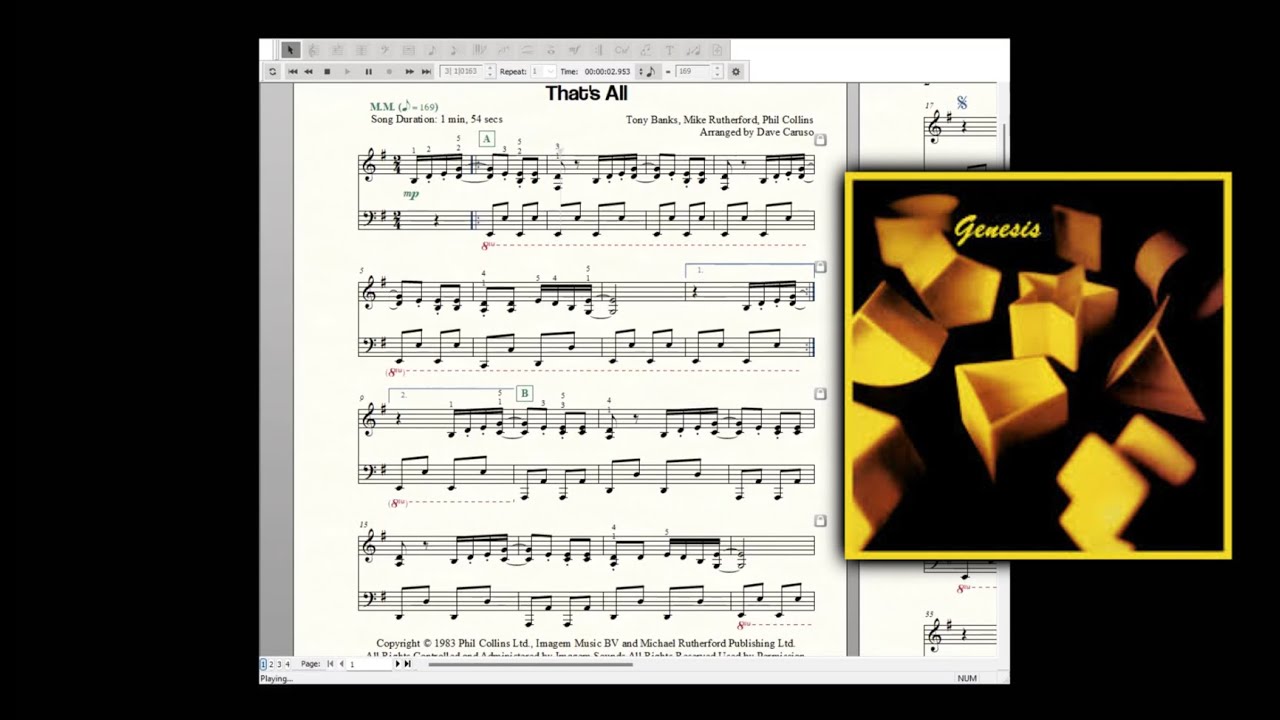Viewport: 1280px width, 720px height.
Task: Switch to page tab 3
Action: pos(279,664)
